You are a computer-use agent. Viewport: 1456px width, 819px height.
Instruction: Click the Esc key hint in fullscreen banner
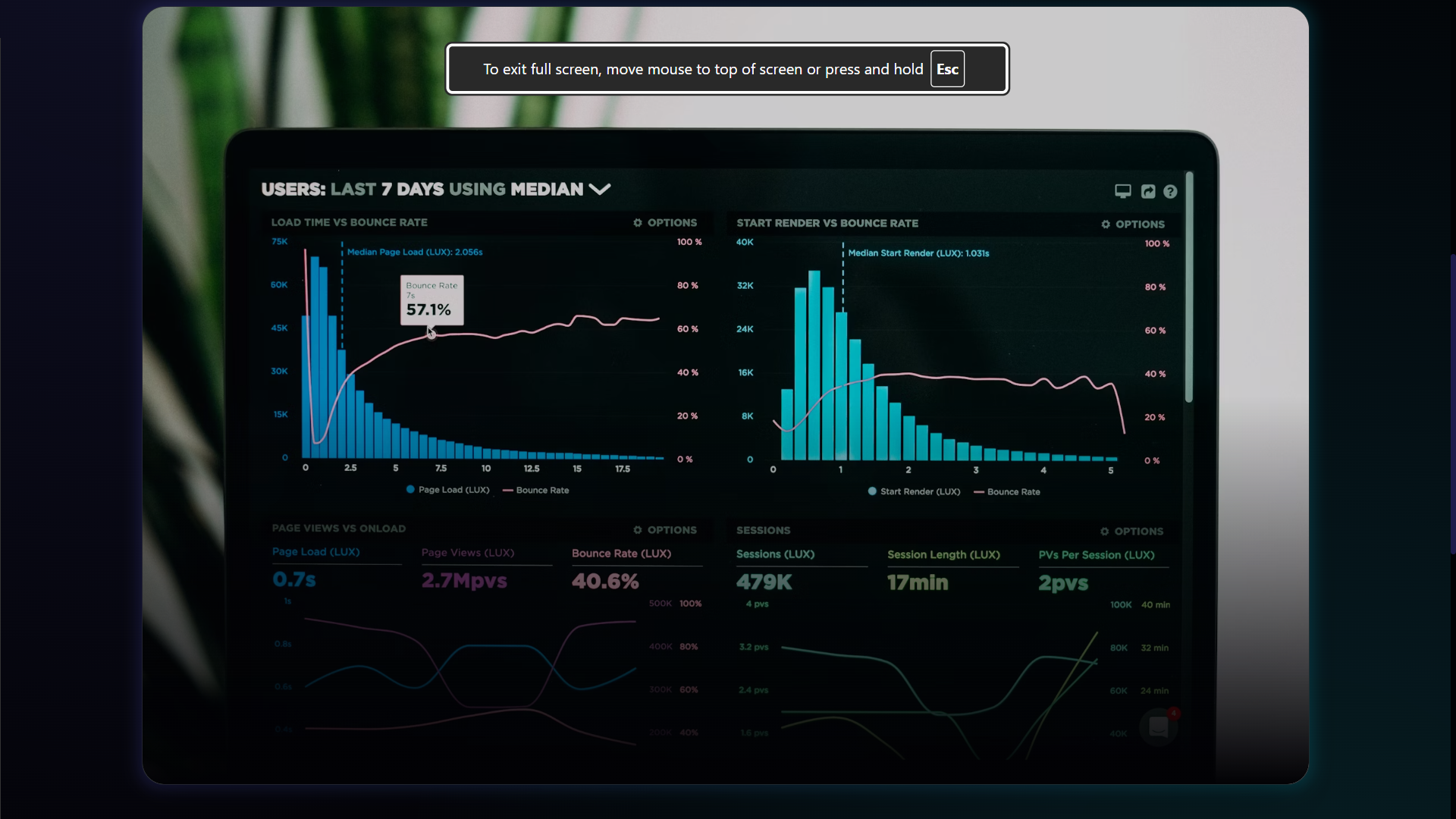point(947,69)
